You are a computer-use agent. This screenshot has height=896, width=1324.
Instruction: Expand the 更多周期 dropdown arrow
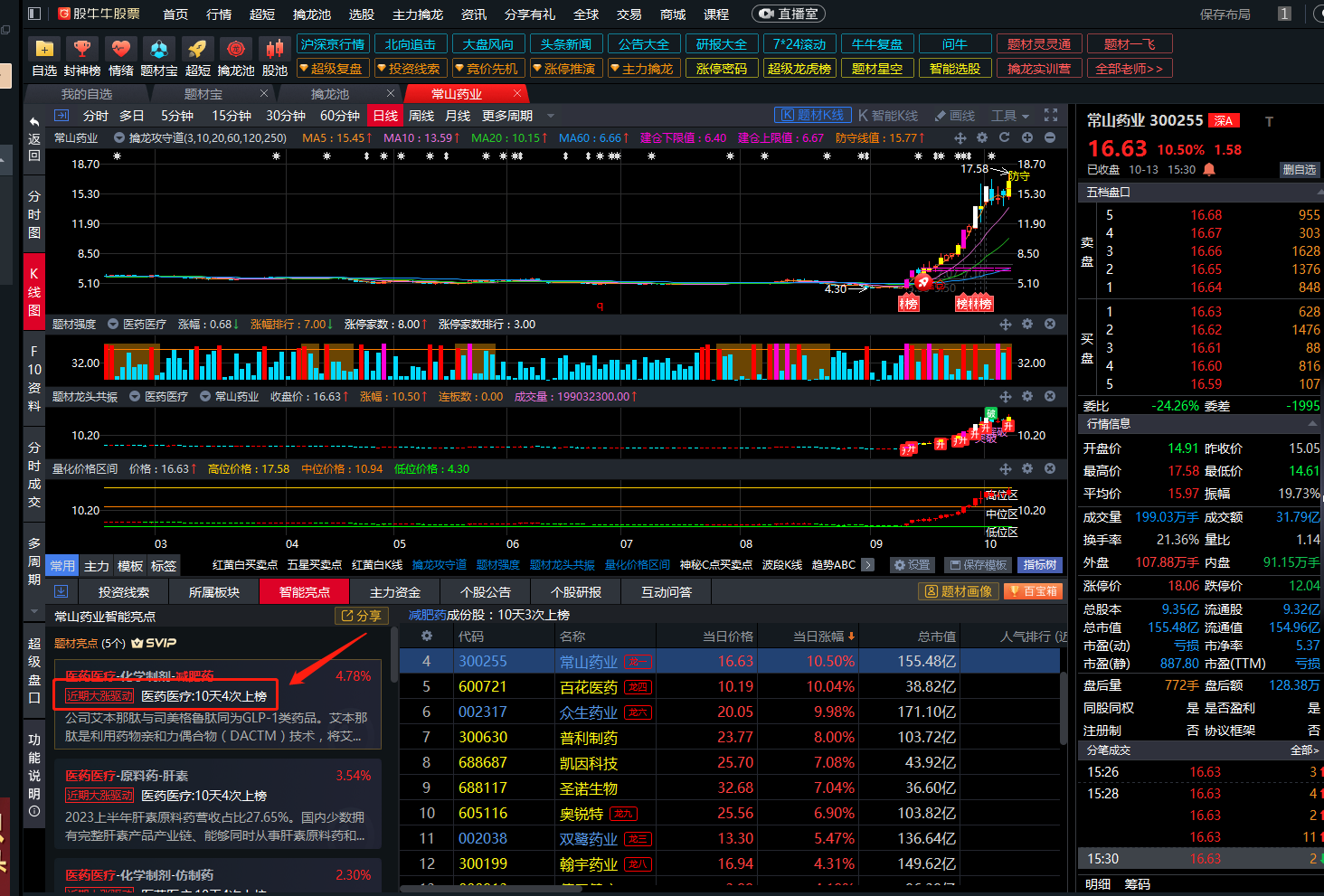(550, 116)
